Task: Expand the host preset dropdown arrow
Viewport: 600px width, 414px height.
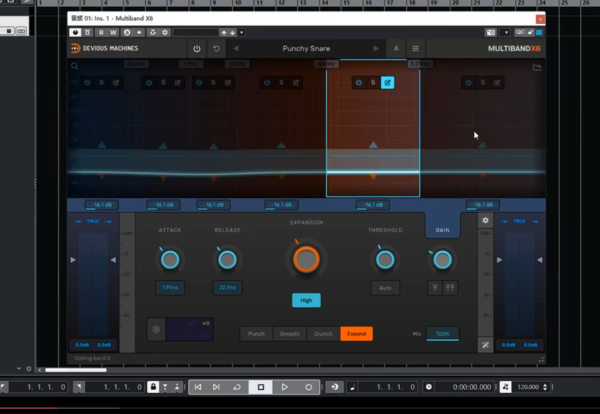Action: 241,33
